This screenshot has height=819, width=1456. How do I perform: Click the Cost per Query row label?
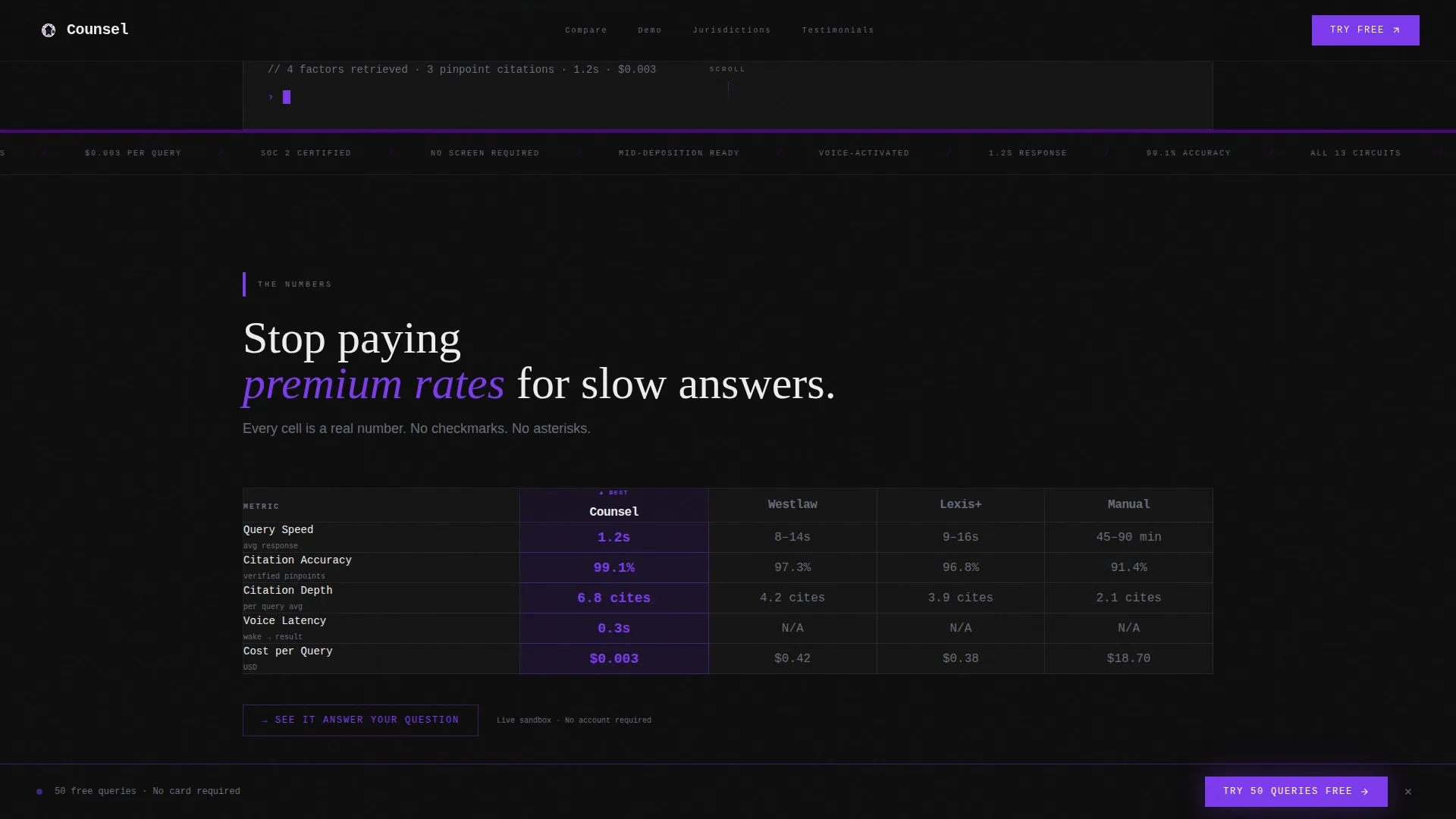[288, 651]
